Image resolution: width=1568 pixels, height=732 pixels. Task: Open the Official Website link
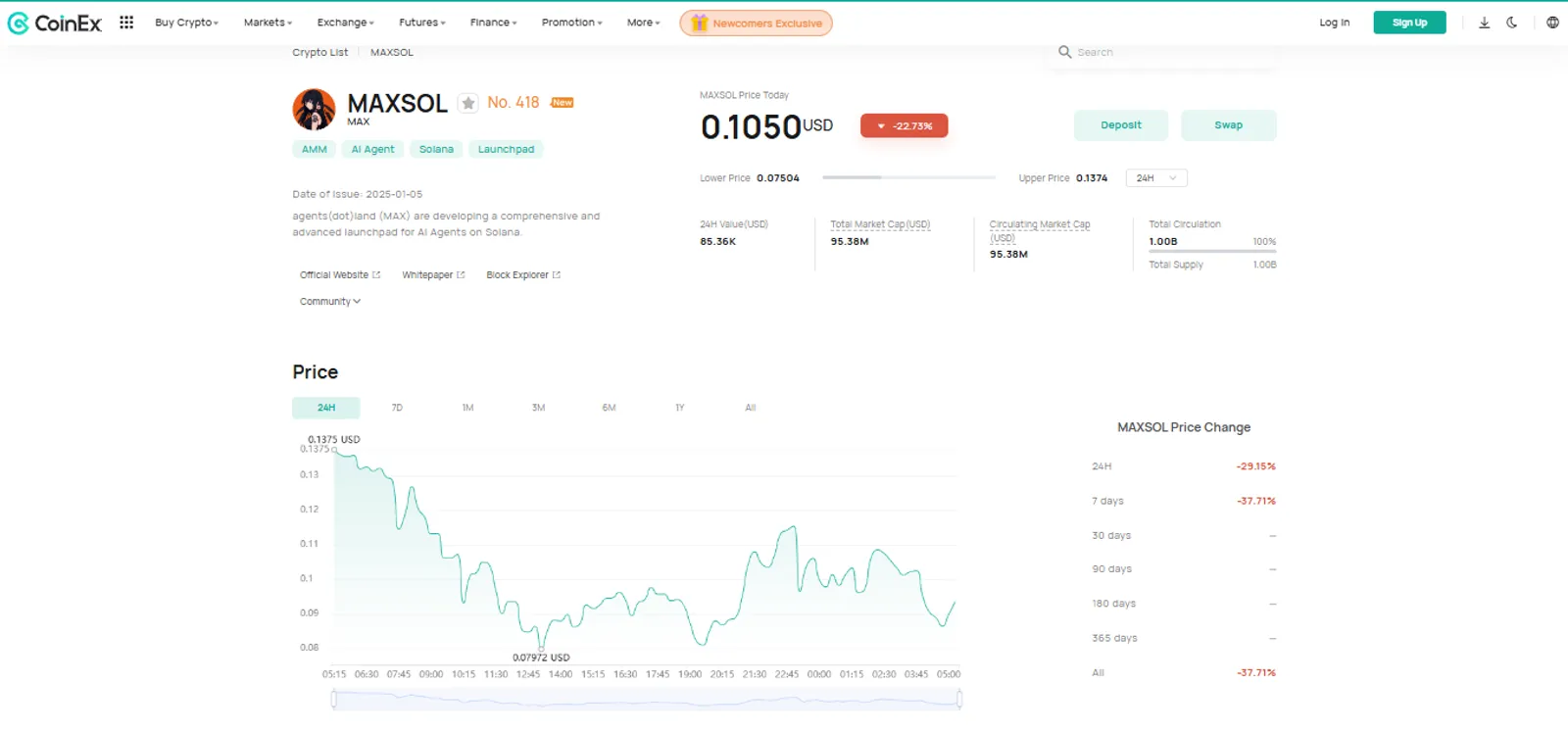(339, 275)
